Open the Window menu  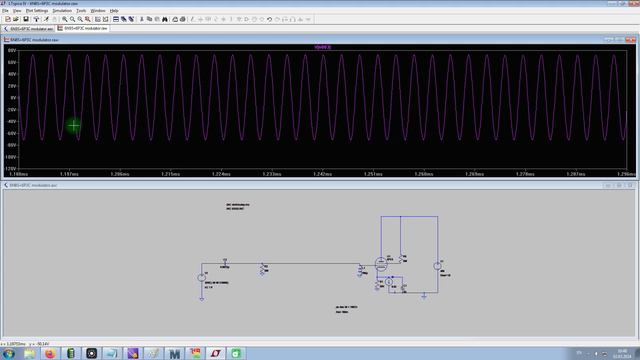click(x=98, y=11)
